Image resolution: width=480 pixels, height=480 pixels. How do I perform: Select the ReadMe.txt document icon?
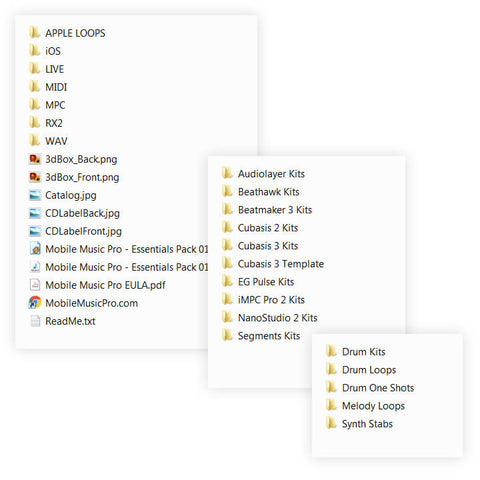point(35,321)
